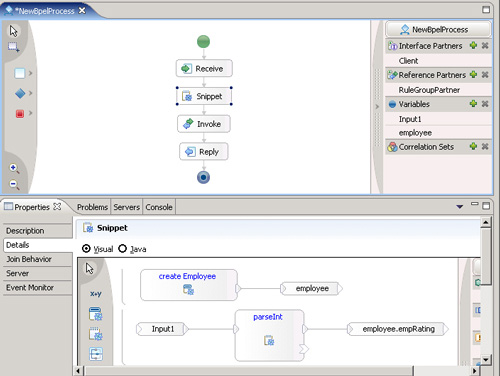Expand the basic actions palette group arrow
Viewport: 500px width, 376px height.
[30, 73]
